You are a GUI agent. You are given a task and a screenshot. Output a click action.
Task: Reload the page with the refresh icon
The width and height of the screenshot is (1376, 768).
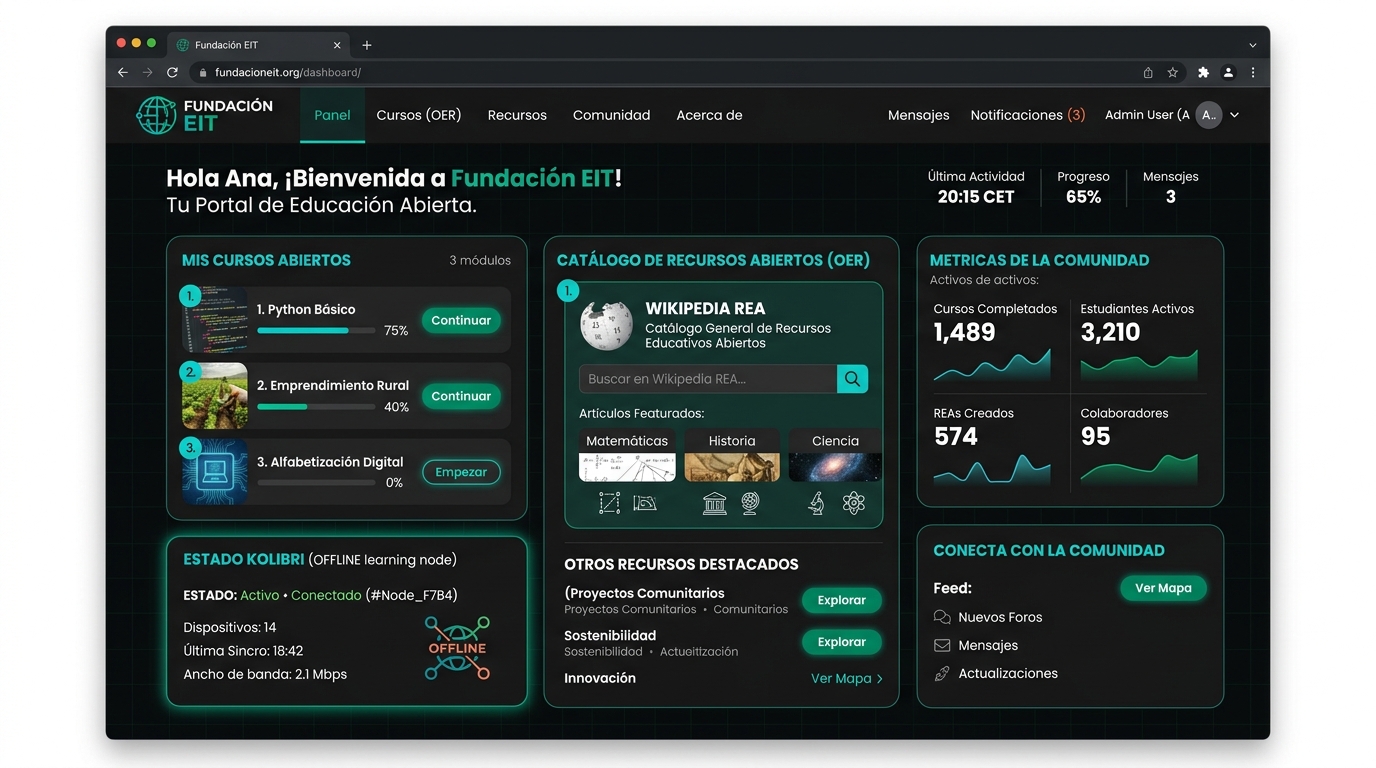[x=172, y=73]
